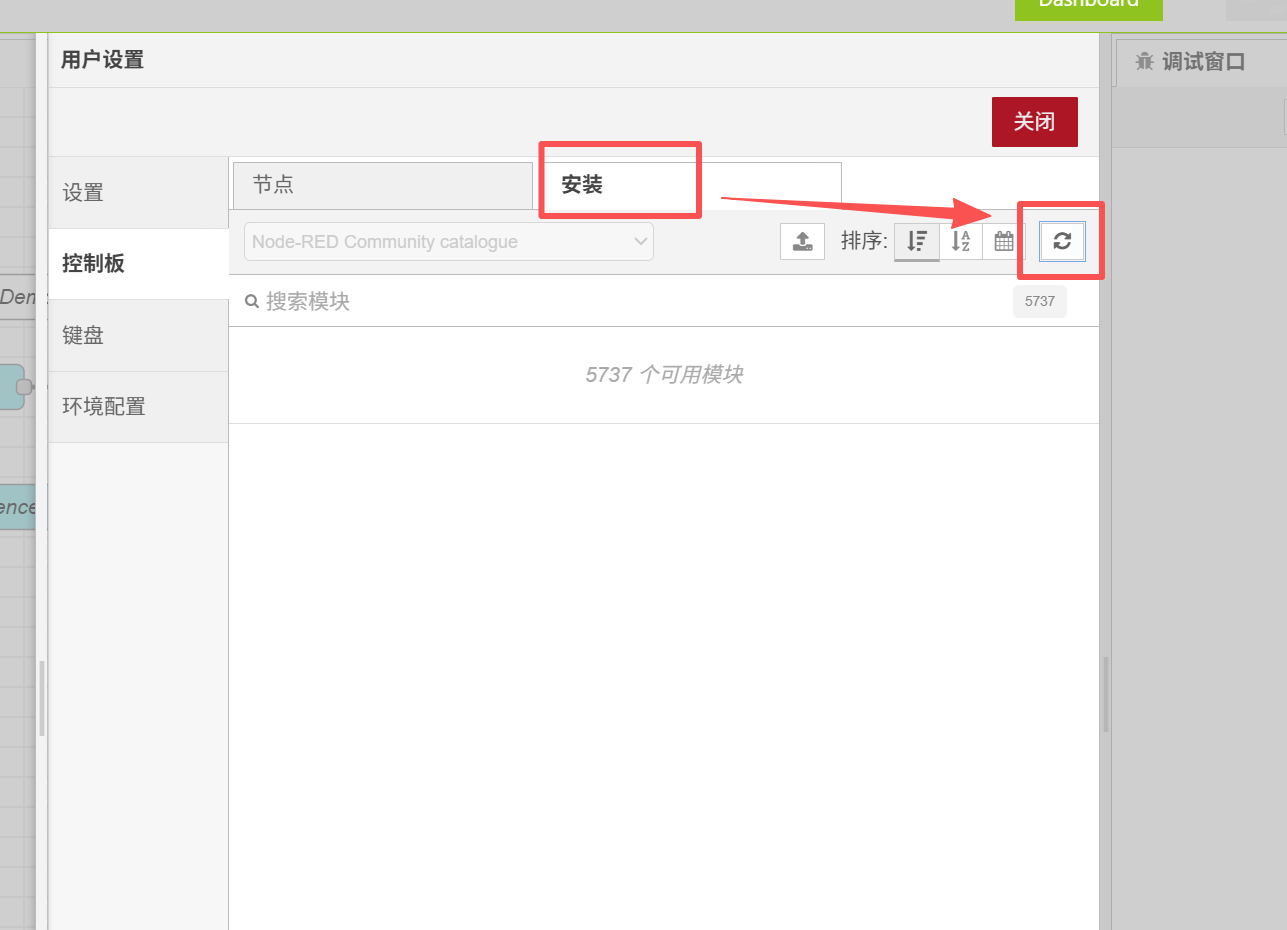This screenshot has height=930, width=1287.
Task: Open the Node-RED Community catalogue dropdown
Action: click(x=448, y=242)
